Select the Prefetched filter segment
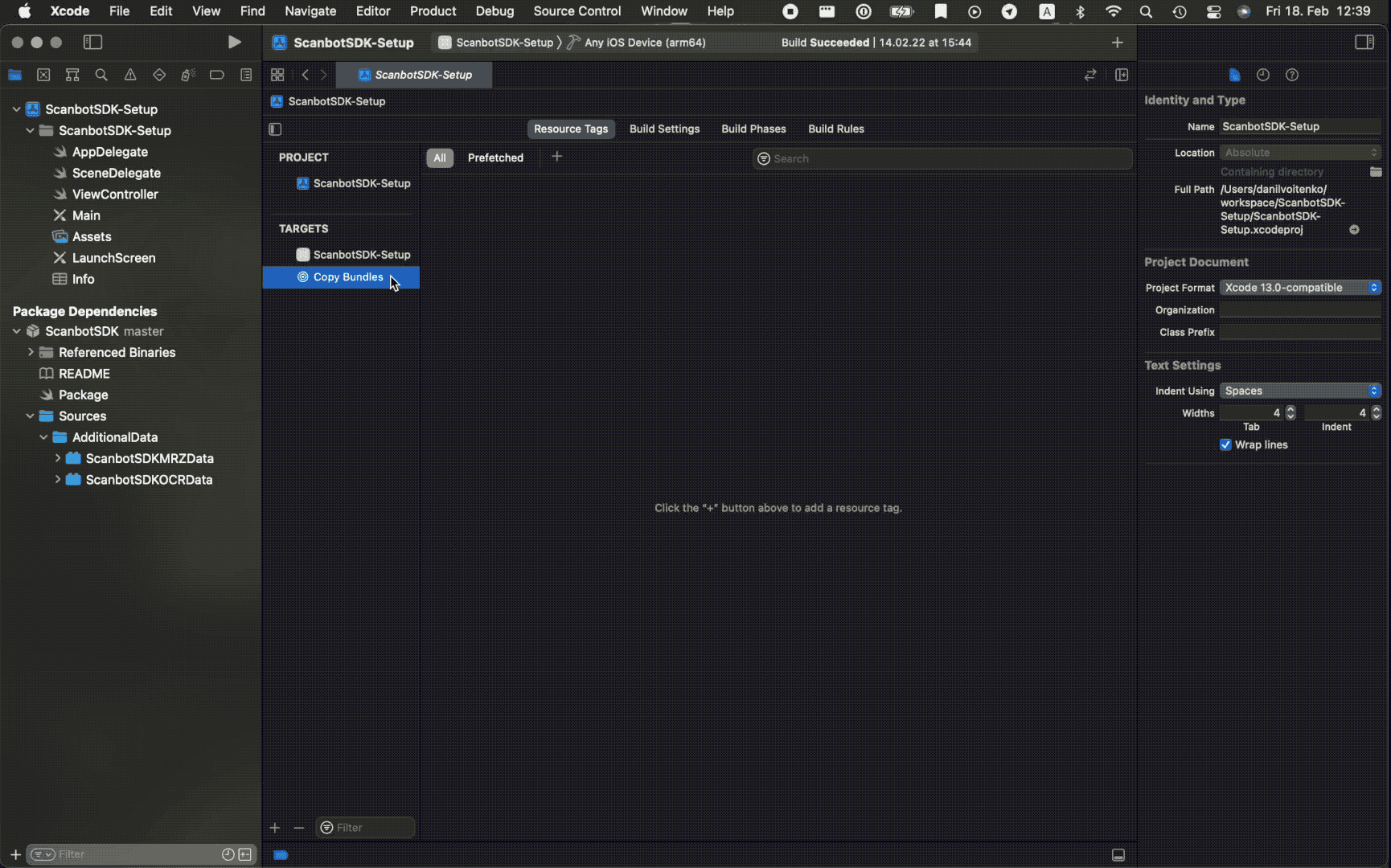1391x868 pixels. click(495, 158)
